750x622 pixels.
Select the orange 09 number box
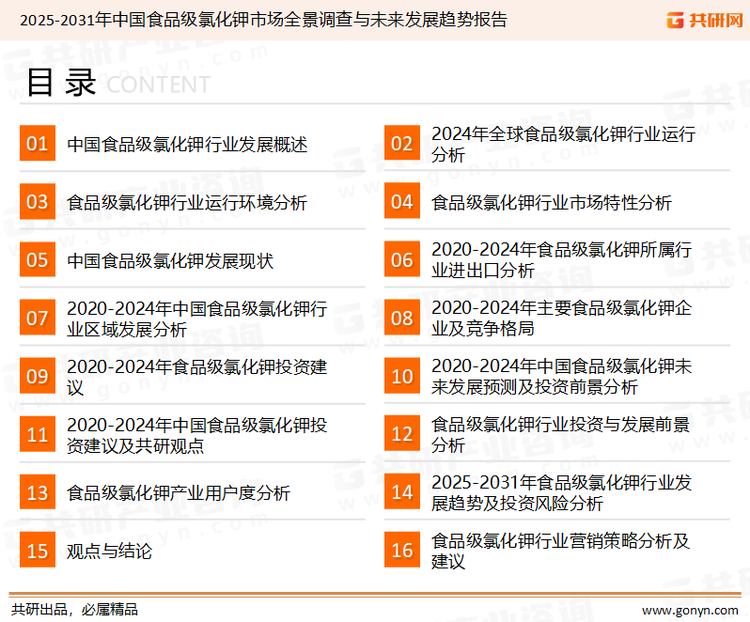coord(37,376)
